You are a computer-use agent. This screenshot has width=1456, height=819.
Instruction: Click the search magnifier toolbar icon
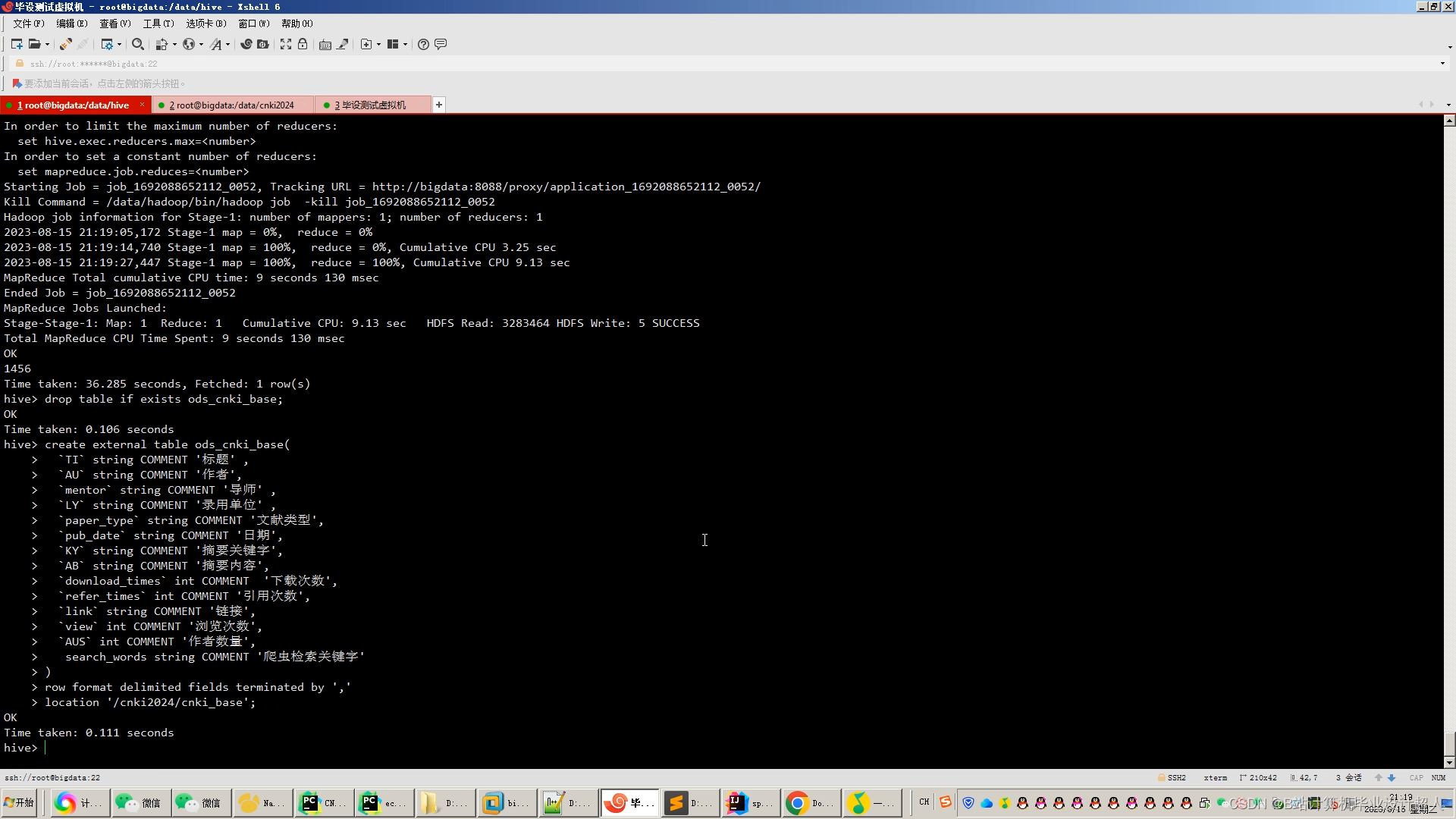pos(137,44)
